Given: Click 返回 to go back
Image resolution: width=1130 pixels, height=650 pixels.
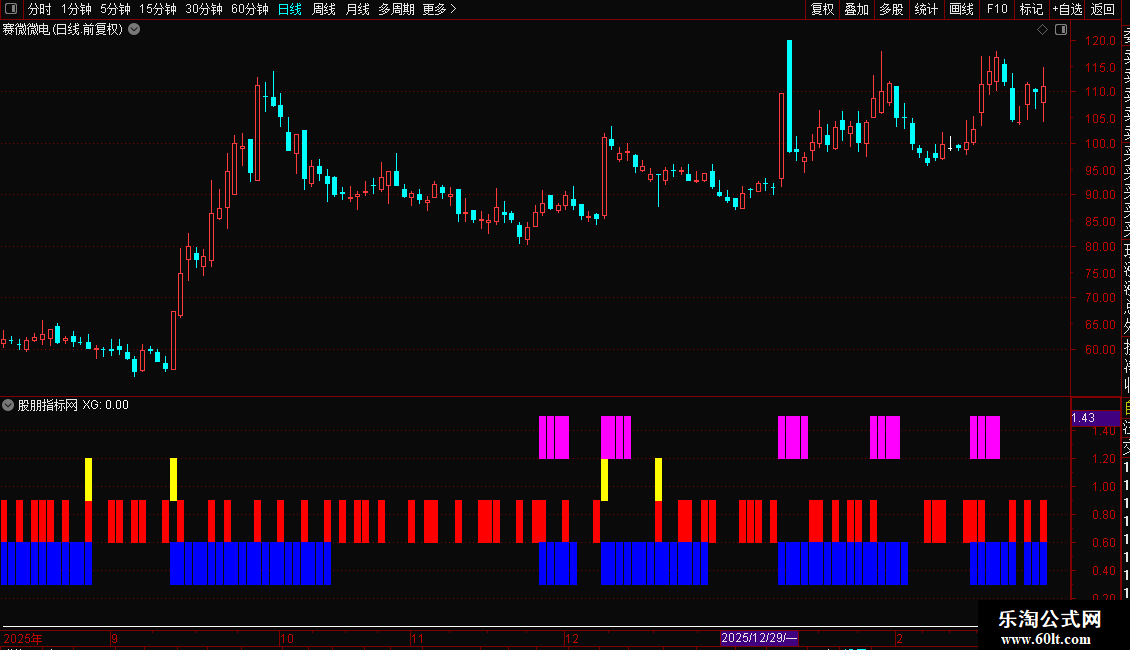Looking at the screenshot, I should (x=1103, y=9).
